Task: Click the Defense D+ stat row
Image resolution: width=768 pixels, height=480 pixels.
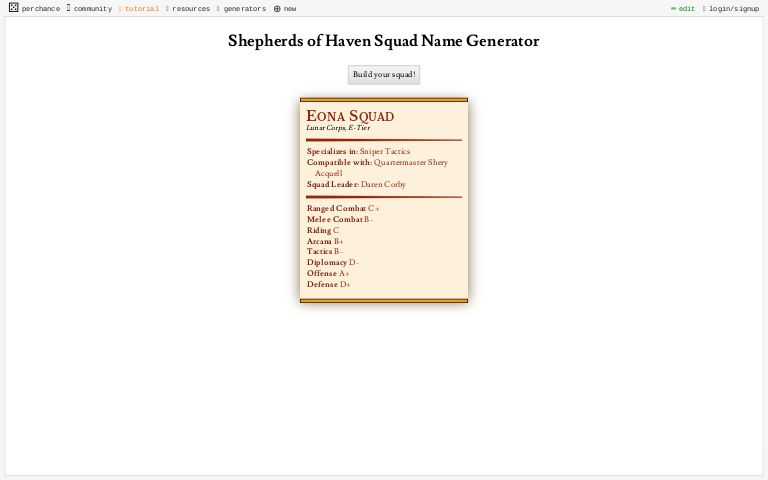Action: coord(328,284)
